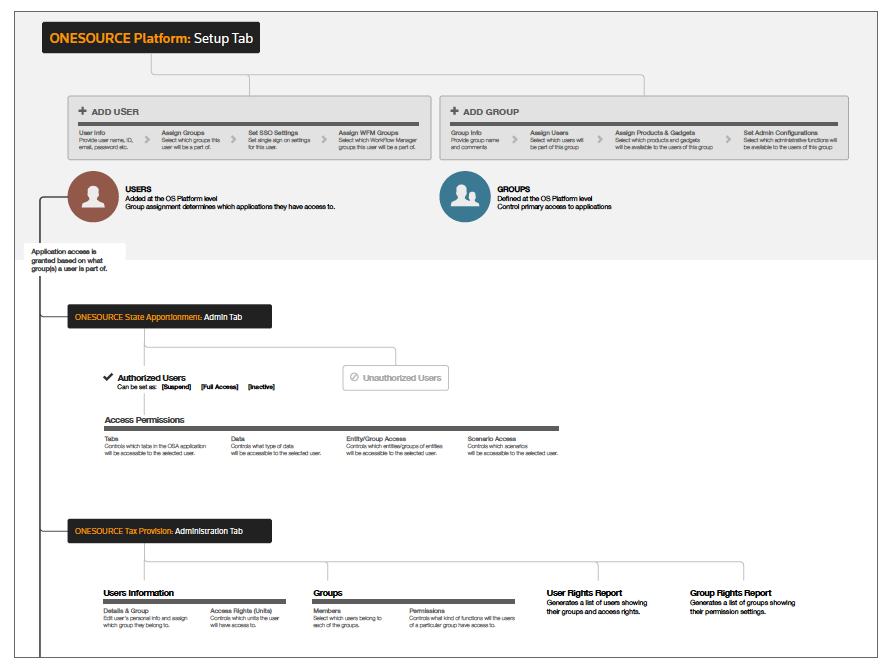Screen dimensions: 887x671
Task: Open the ONESOURCE Tax Provision: Administration Tab header
Action: 170,531
